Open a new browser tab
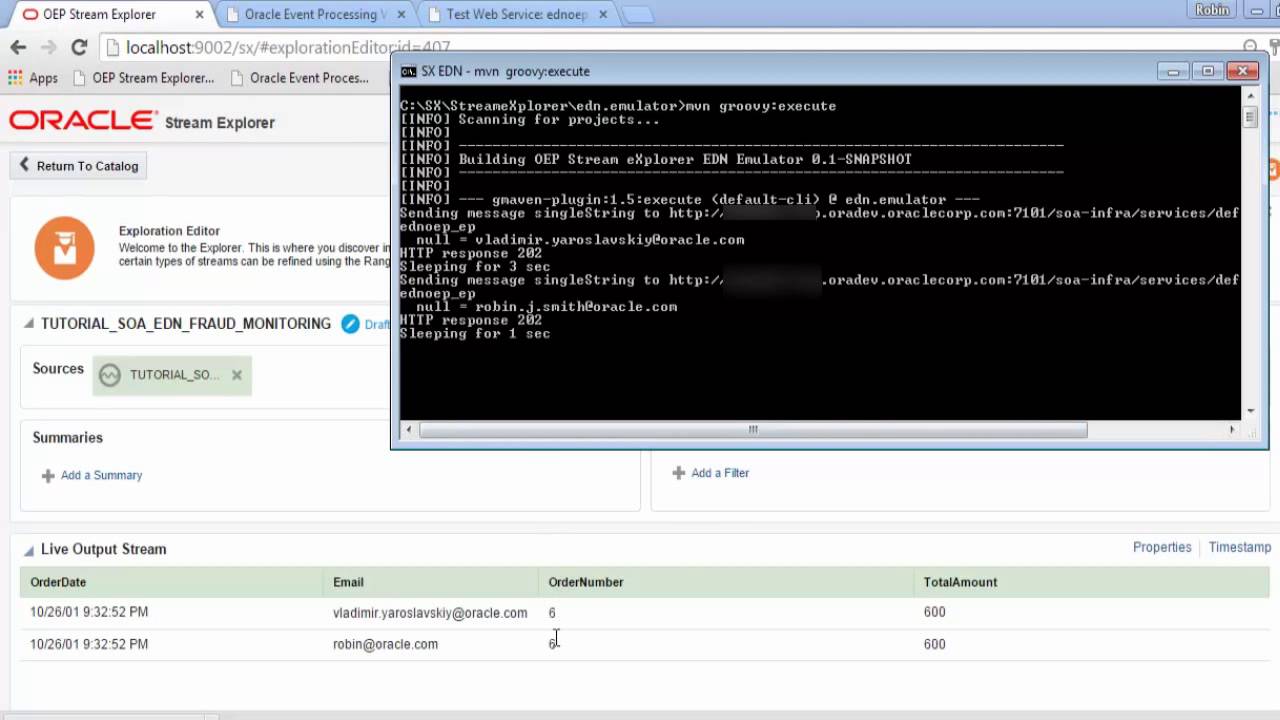The height and width of the screenshot is (720, 1280). click(637, 14)
